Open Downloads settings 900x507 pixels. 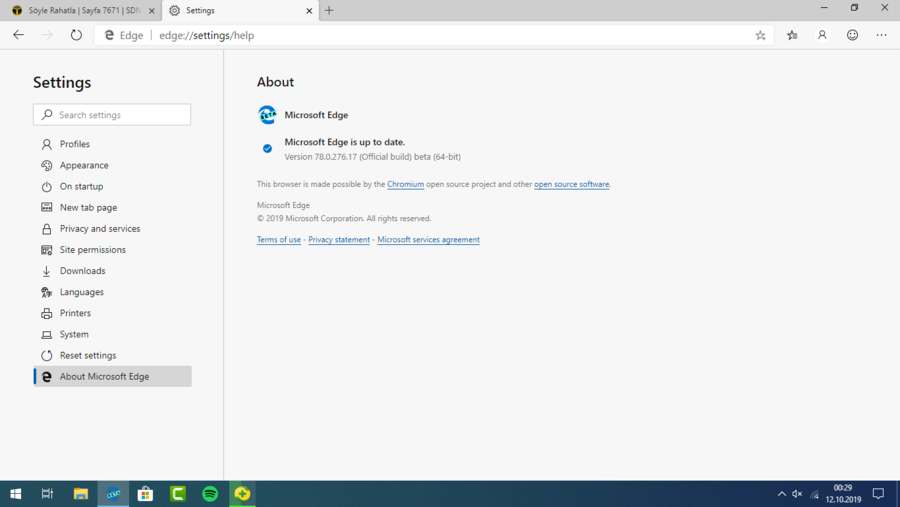pos(112,271)
